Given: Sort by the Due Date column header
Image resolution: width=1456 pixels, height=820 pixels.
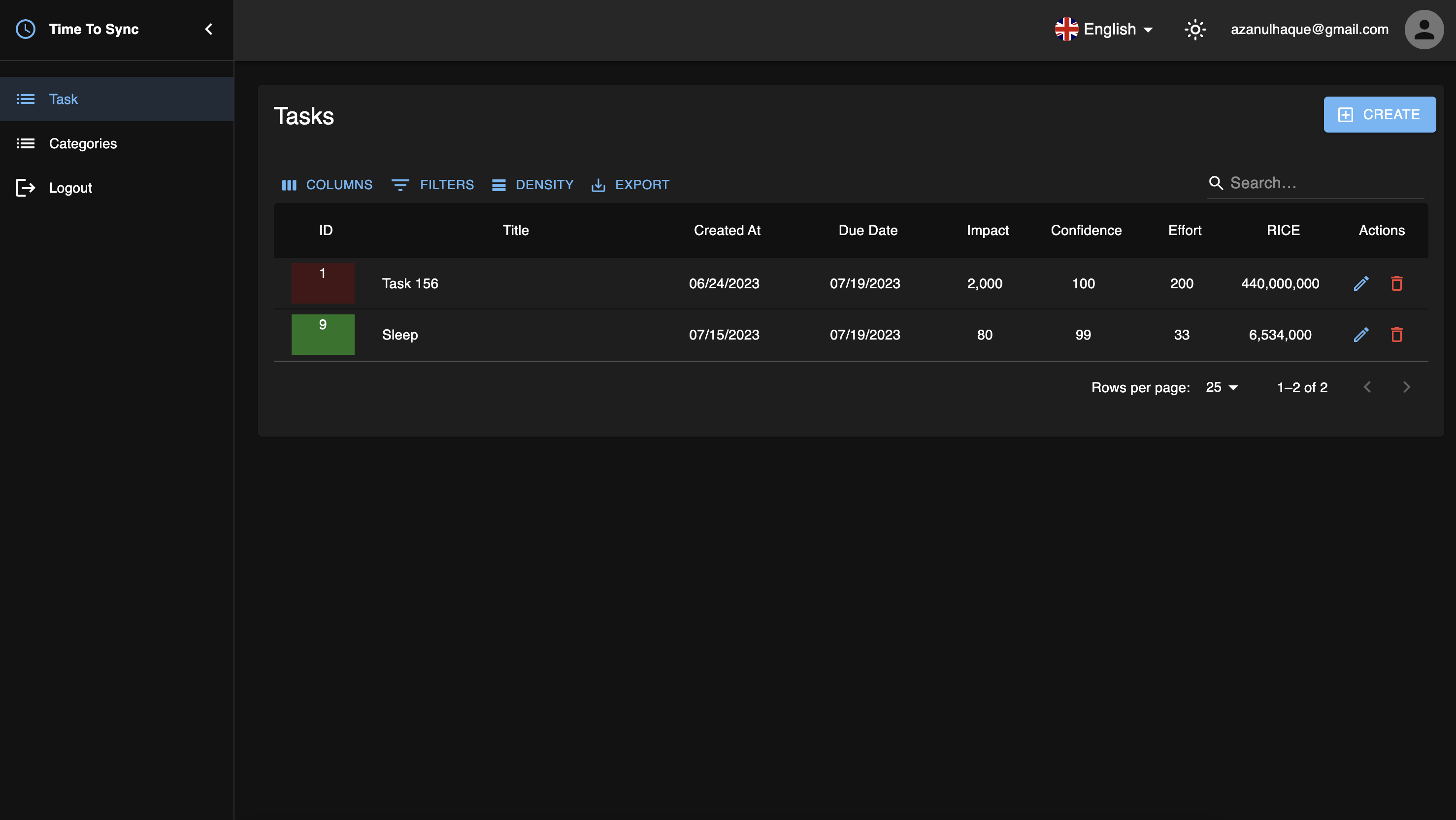Looking at the screenshot, I should pos(867,231).
